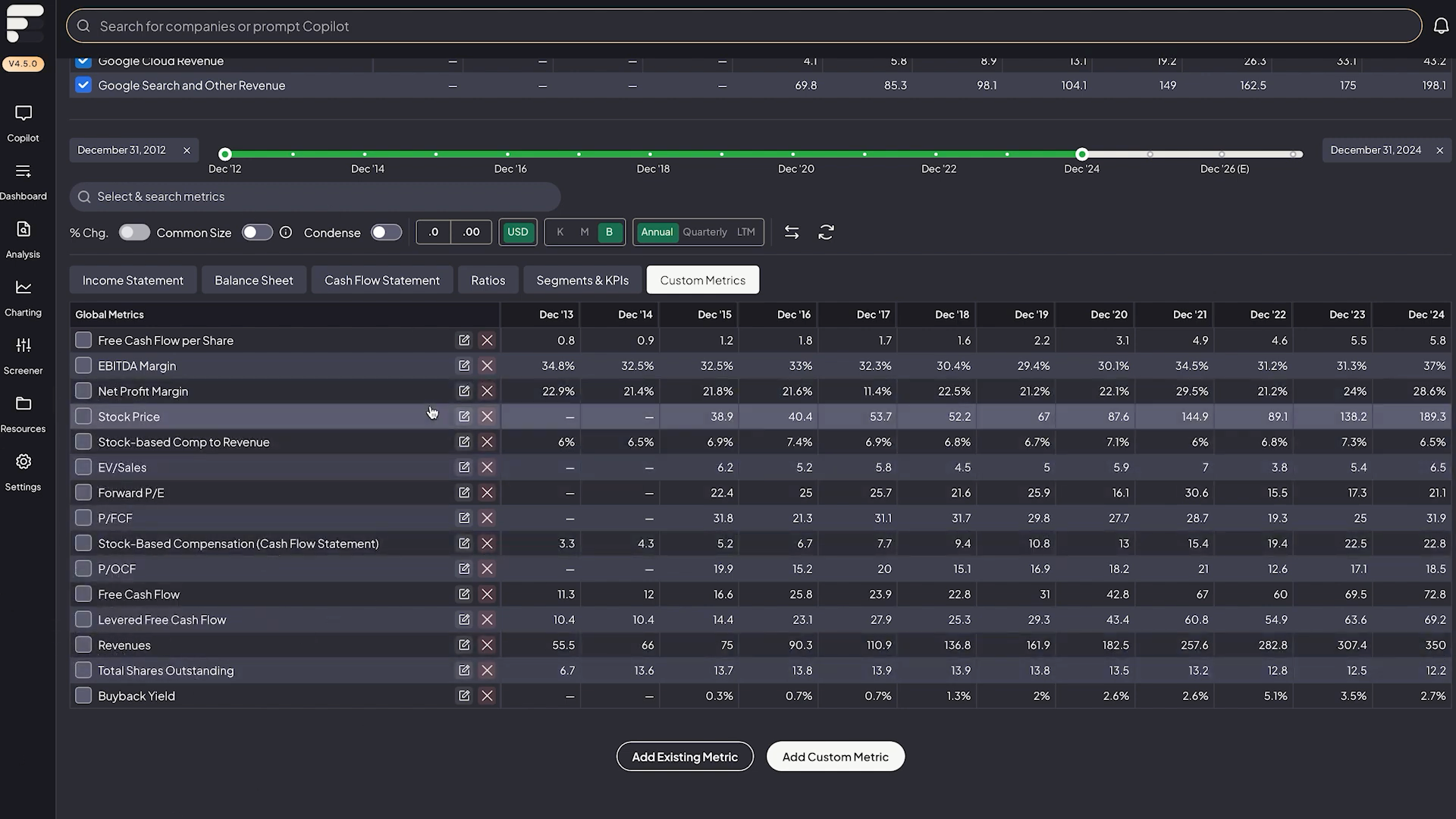Open the Charting sidebar icon
The width and height of the screenshot is (1456, 819).
pos(24,287)
